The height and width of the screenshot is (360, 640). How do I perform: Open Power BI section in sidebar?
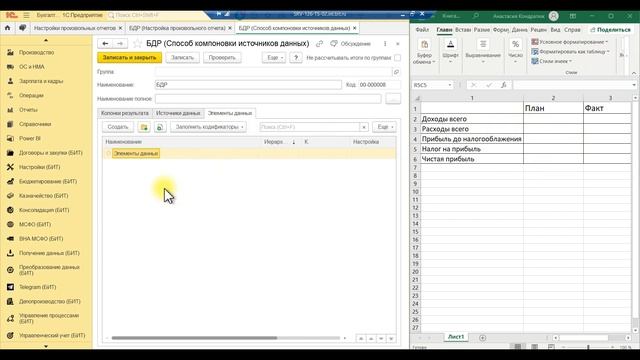29,138
